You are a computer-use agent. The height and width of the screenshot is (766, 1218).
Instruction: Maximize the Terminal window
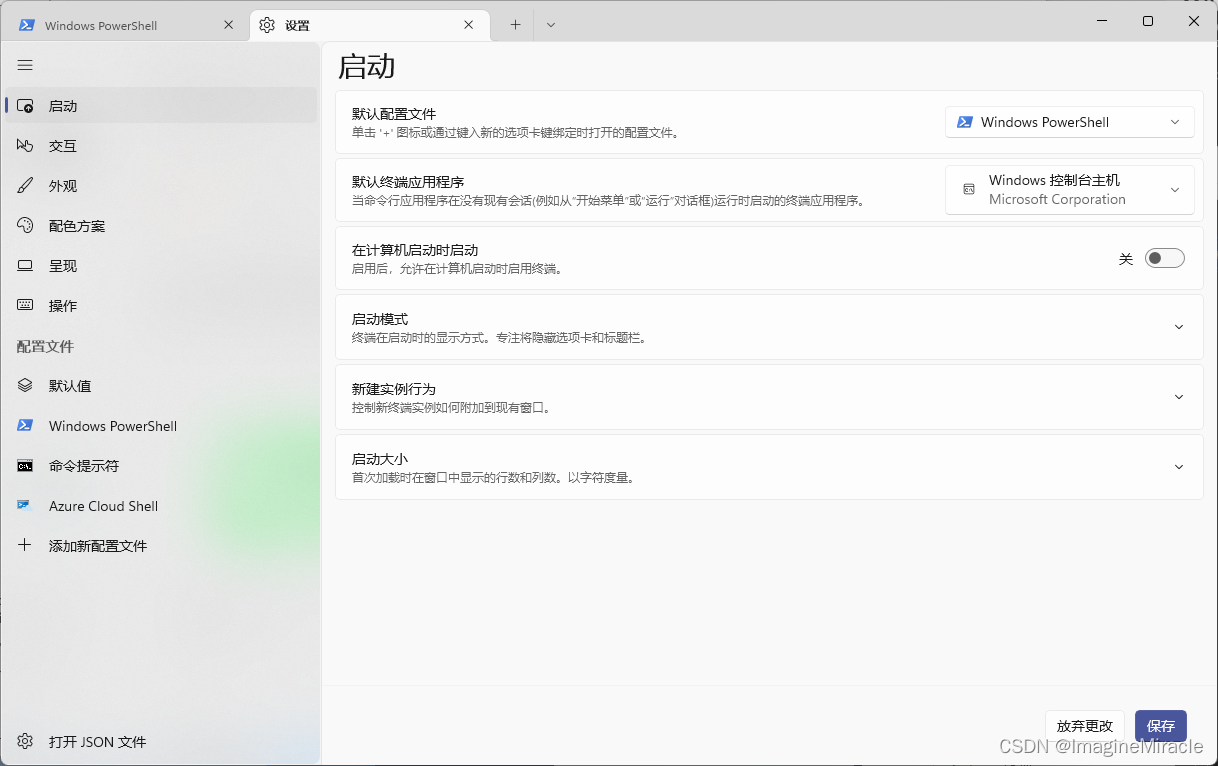coord(1148,21)
